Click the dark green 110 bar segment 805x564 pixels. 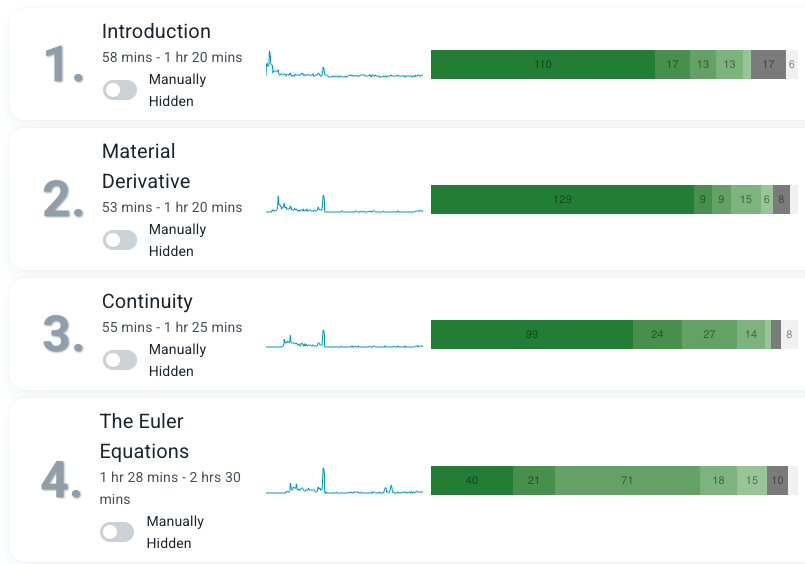542,65
